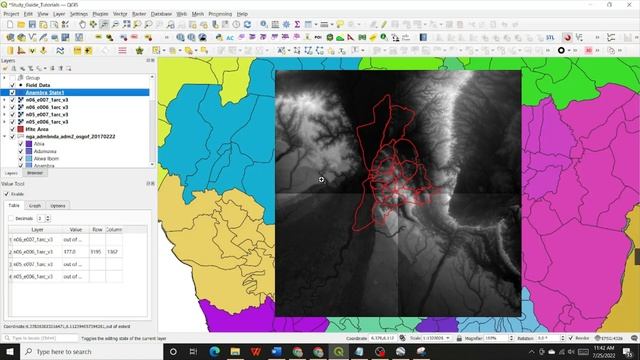This screenshot has width=640, height=360.
Task: Open the Data Source Manager icon
Action: point(10,38)
